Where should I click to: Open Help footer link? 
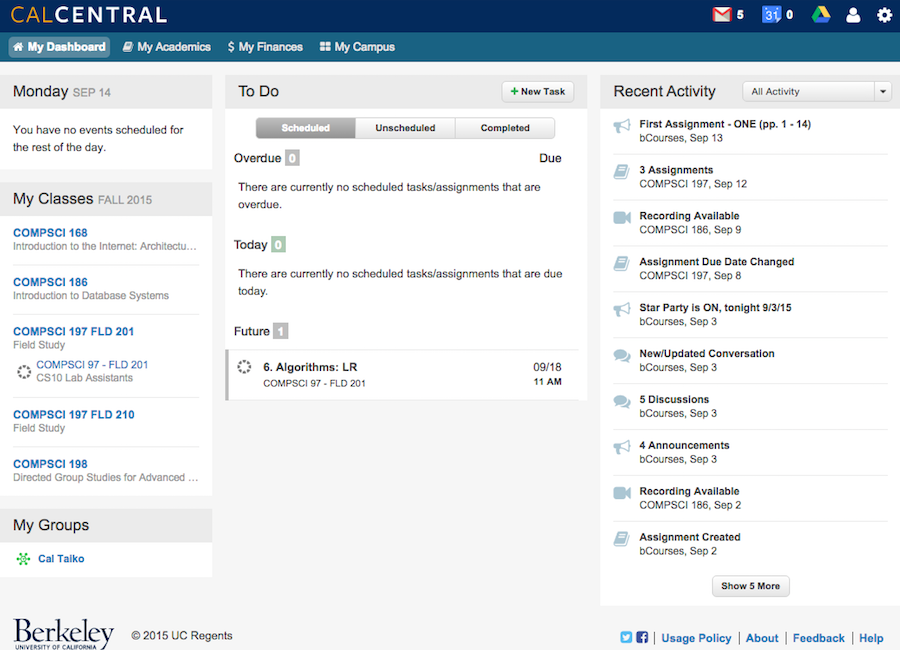(871, 638)
